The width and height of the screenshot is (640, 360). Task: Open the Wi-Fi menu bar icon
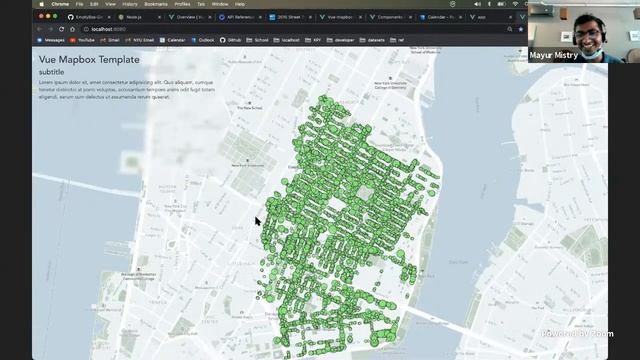click(x=515, y=4)
